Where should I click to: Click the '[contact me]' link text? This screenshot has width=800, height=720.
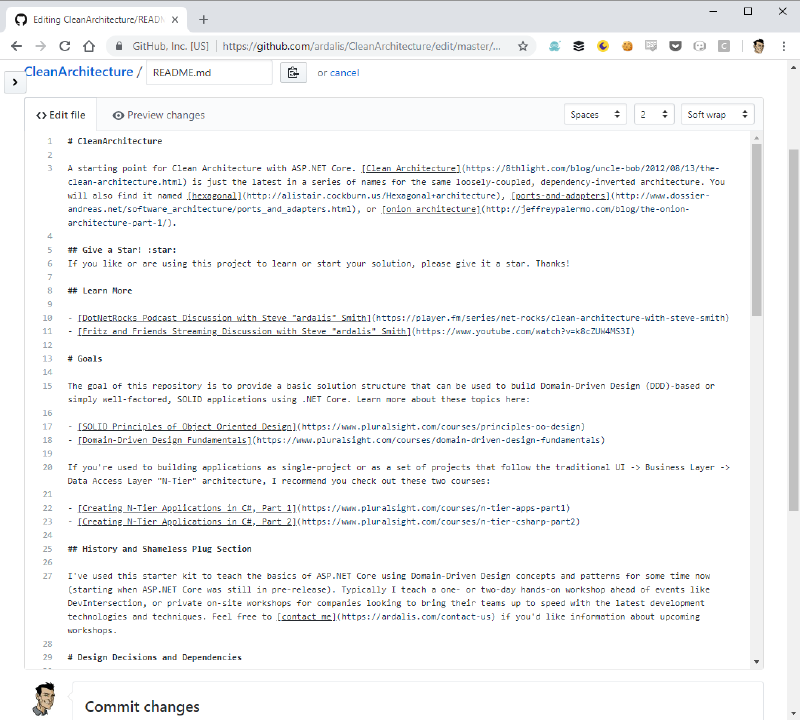point(307,617)
